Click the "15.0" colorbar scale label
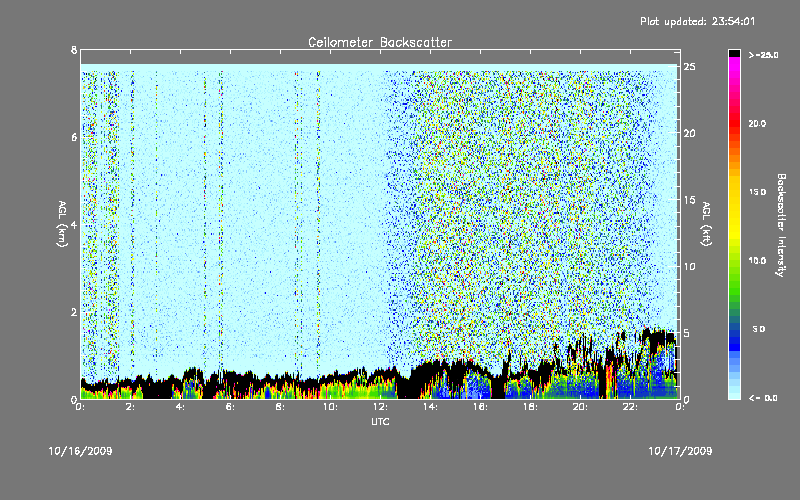 (757, 192)
